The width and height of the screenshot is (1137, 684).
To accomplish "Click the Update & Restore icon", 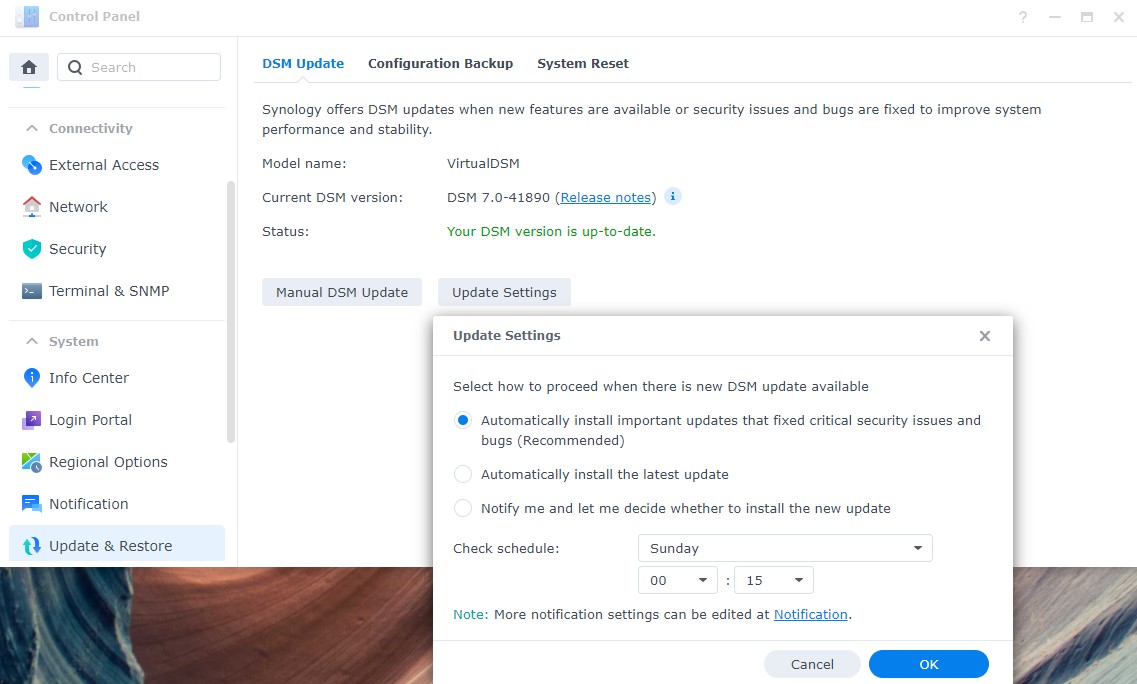I will tap(32, 545).
